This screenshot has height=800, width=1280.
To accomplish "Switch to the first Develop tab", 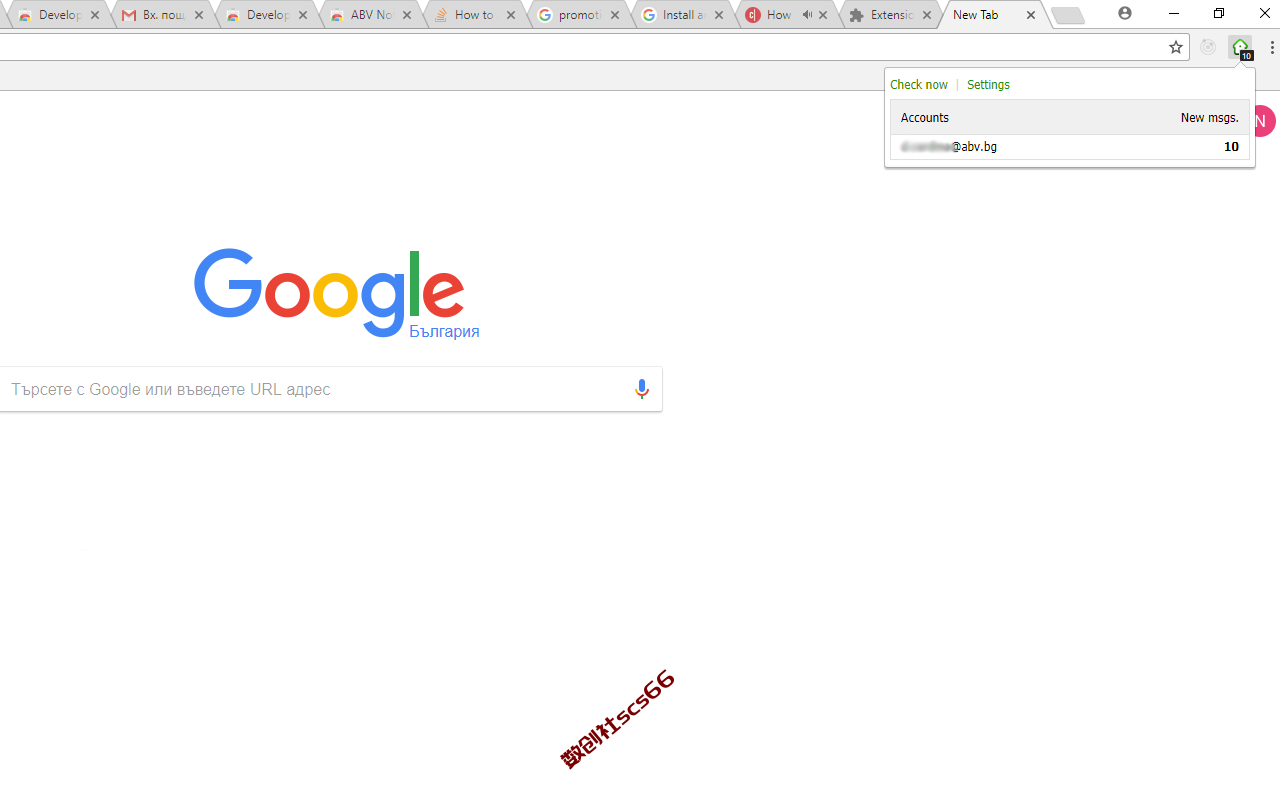I will click(x=58, y=15).
